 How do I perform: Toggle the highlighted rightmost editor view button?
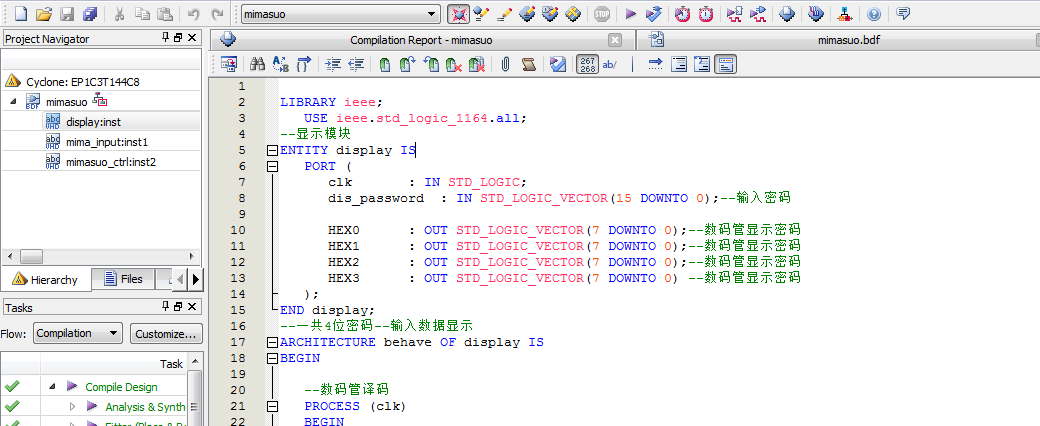pyautogui.click(x=726, y=64)
